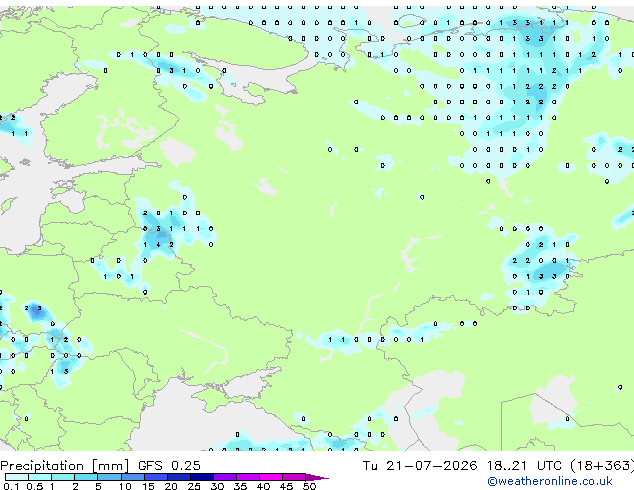Pick the legend swatch between 45 and 50
This screenshot has height=490, width=634.
point(294,477)
